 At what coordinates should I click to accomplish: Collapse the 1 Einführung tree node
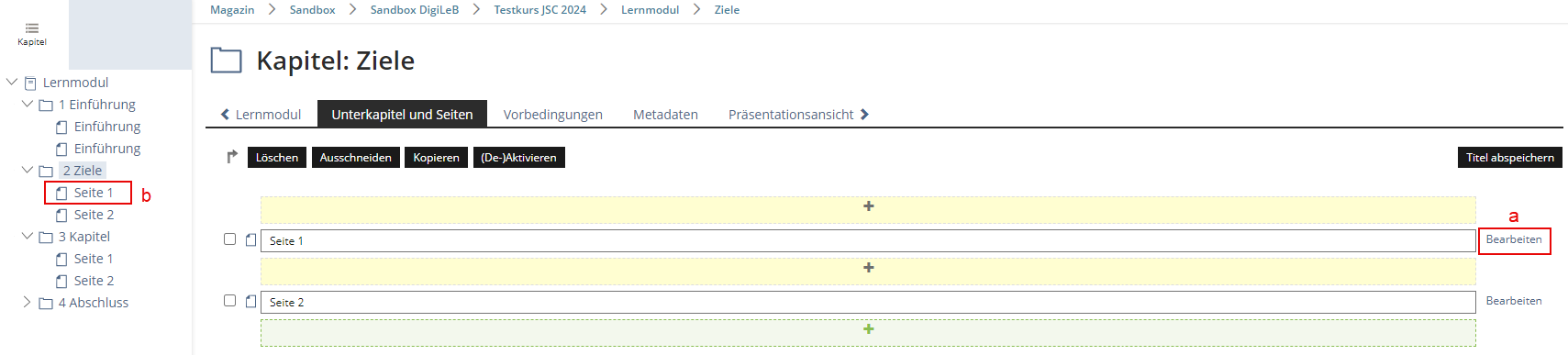point(28,104)
